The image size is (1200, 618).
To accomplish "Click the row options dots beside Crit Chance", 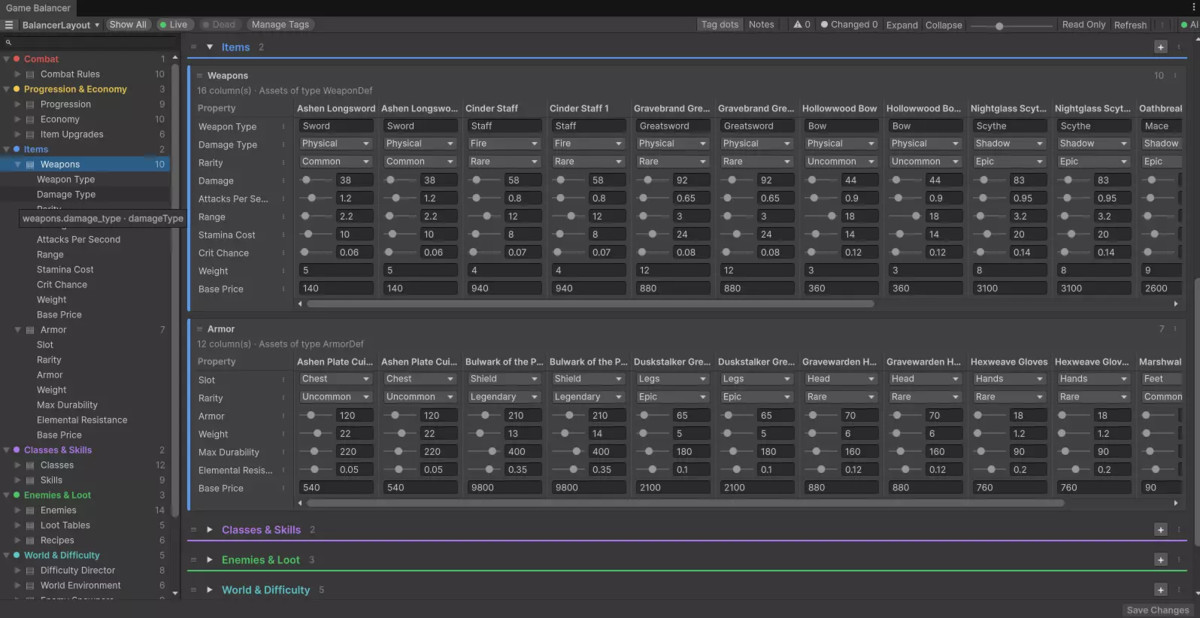I will [x=283, y=253].
